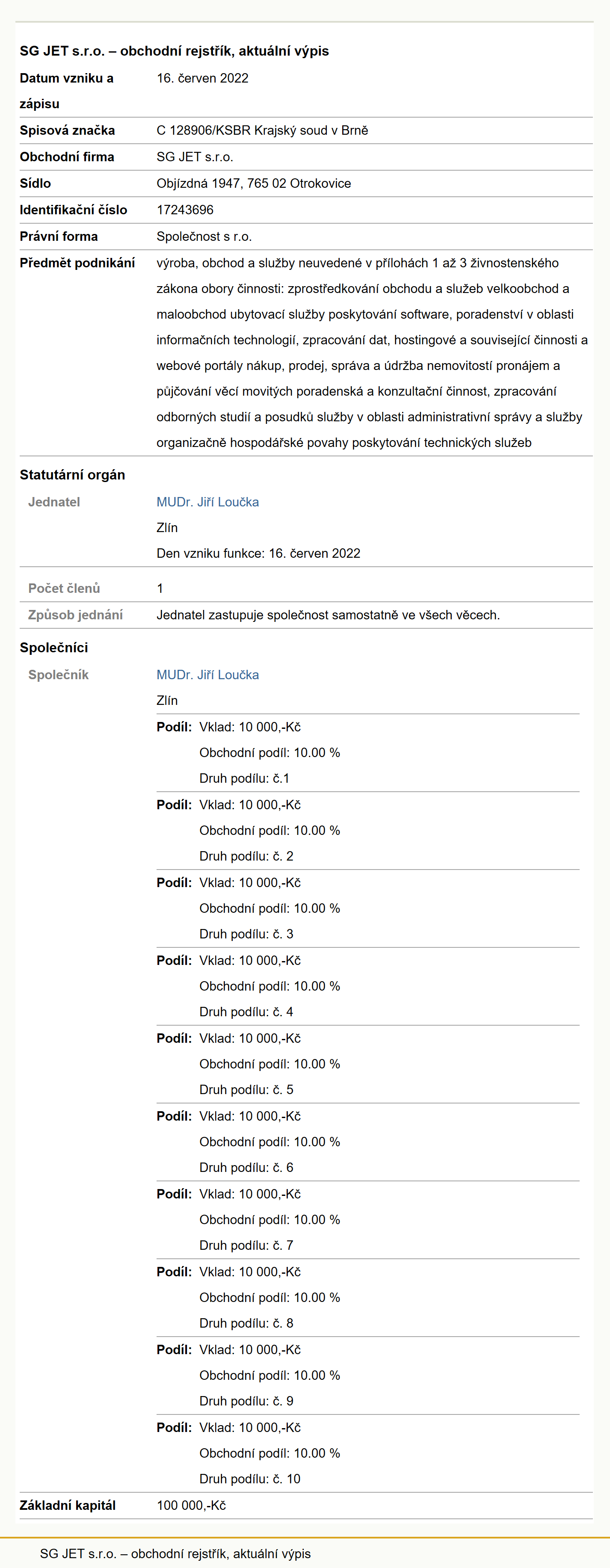The image size is (610, 1568).
Task: Click the Počet členů value
Action: [x=160, y=589]
